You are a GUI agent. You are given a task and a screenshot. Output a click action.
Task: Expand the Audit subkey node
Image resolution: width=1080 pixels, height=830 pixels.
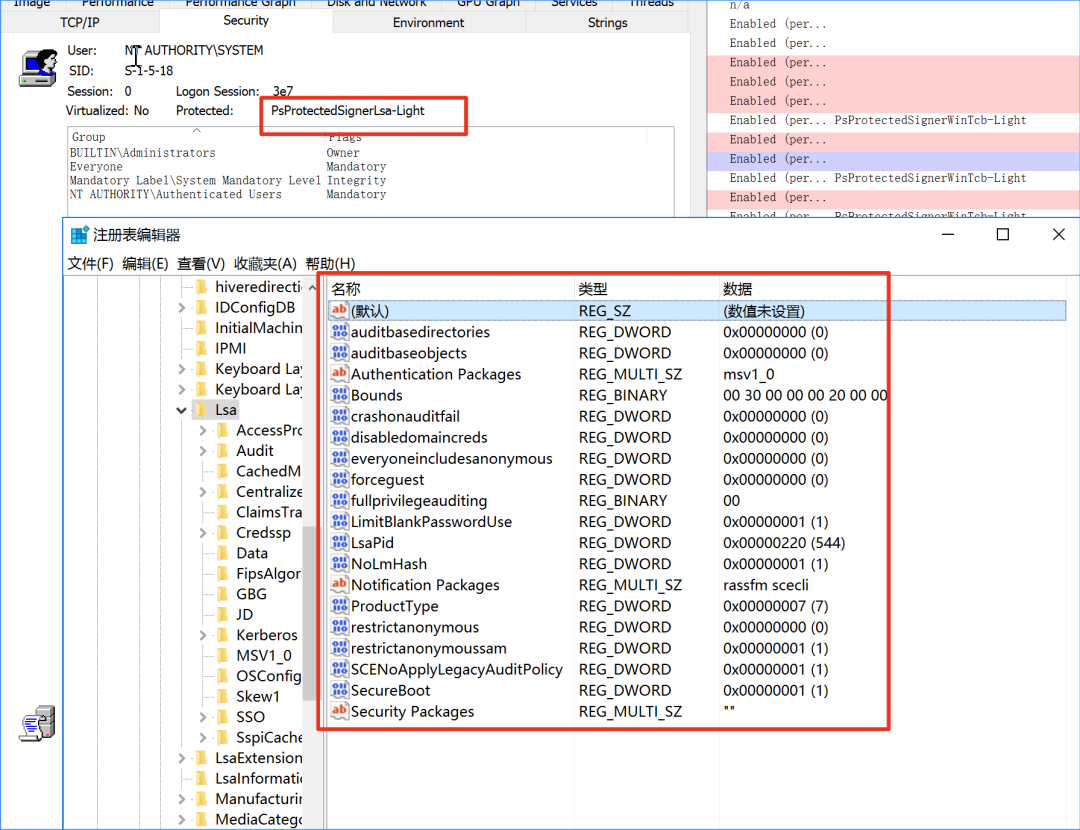pos(203,451)
